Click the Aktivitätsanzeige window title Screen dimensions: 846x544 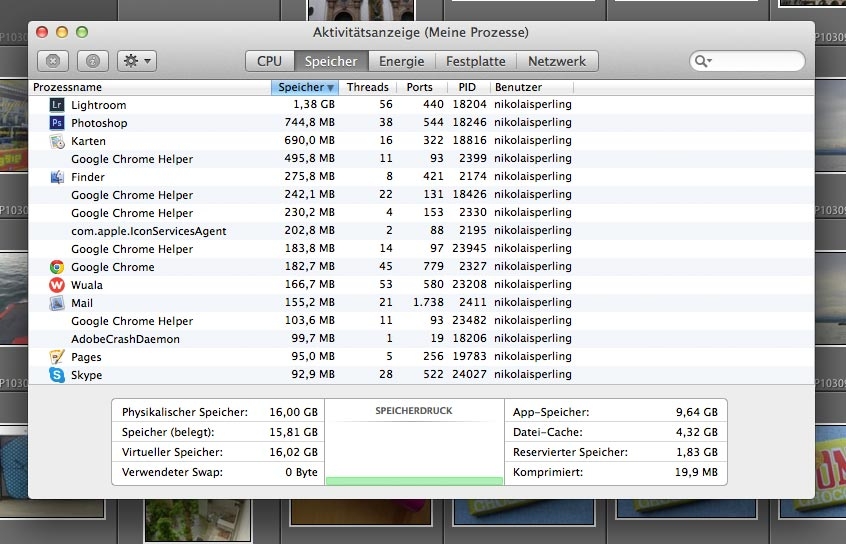(421, 32)
